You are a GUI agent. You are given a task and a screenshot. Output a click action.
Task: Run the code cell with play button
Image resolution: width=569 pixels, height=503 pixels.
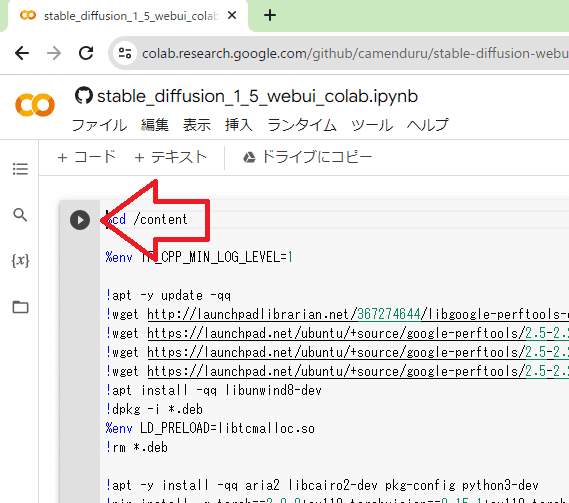(x=80, y=220)
